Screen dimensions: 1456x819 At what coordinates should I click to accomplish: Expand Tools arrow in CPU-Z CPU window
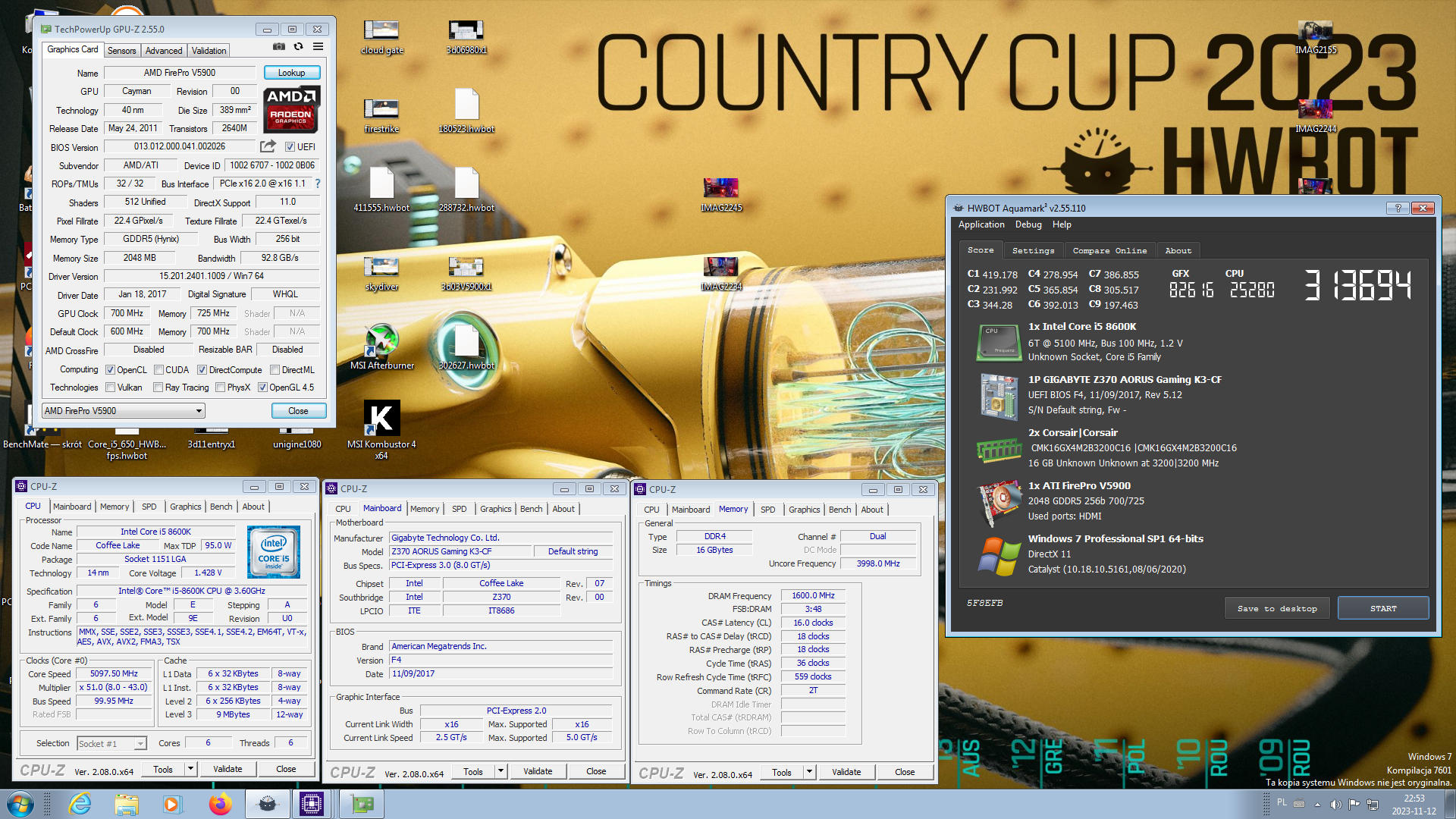(190, 769)
